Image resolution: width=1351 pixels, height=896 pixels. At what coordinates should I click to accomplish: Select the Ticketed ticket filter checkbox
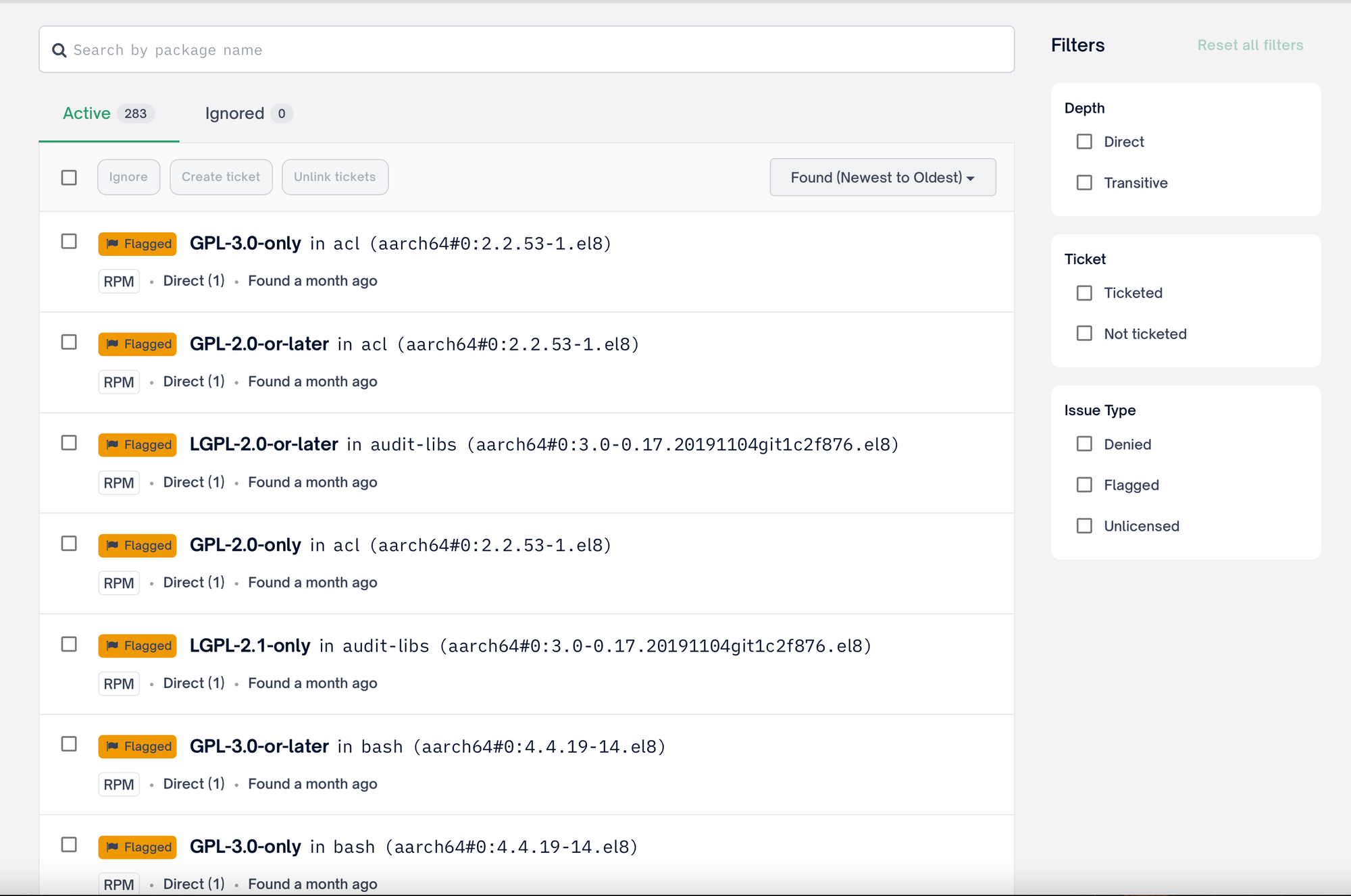pos(1085,293)
